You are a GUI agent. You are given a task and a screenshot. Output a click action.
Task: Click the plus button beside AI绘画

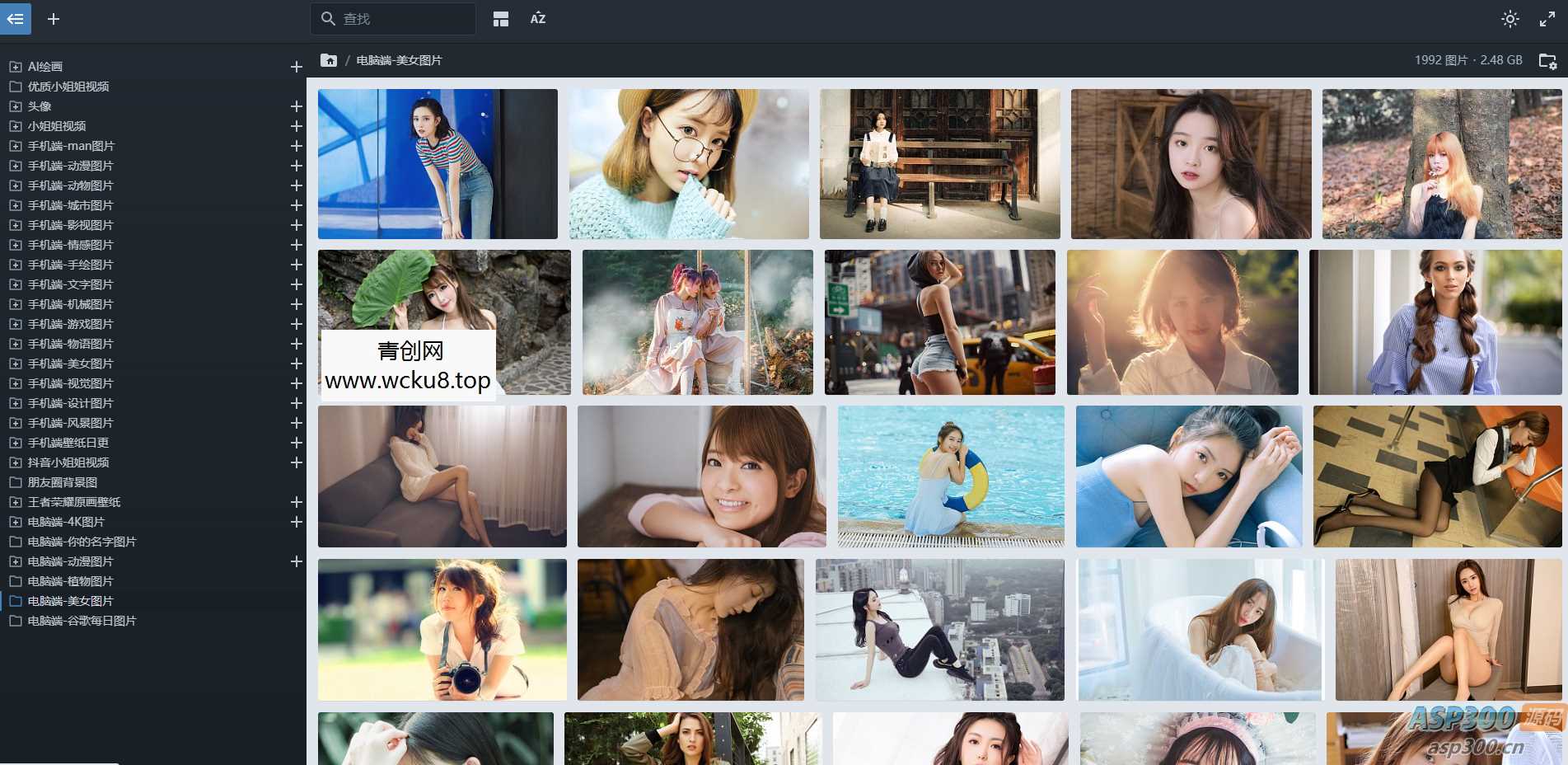pyautogui.click(x=296, y=67)
